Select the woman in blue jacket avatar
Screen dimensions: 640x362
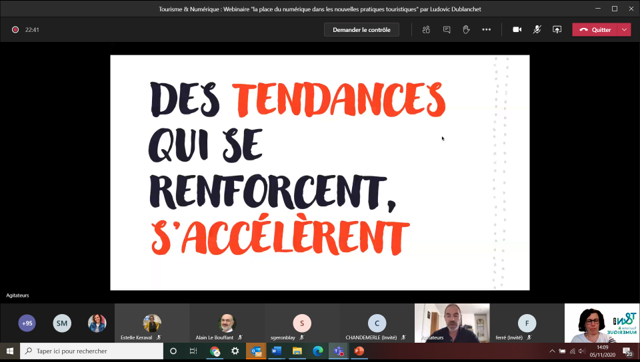point(97,323)
